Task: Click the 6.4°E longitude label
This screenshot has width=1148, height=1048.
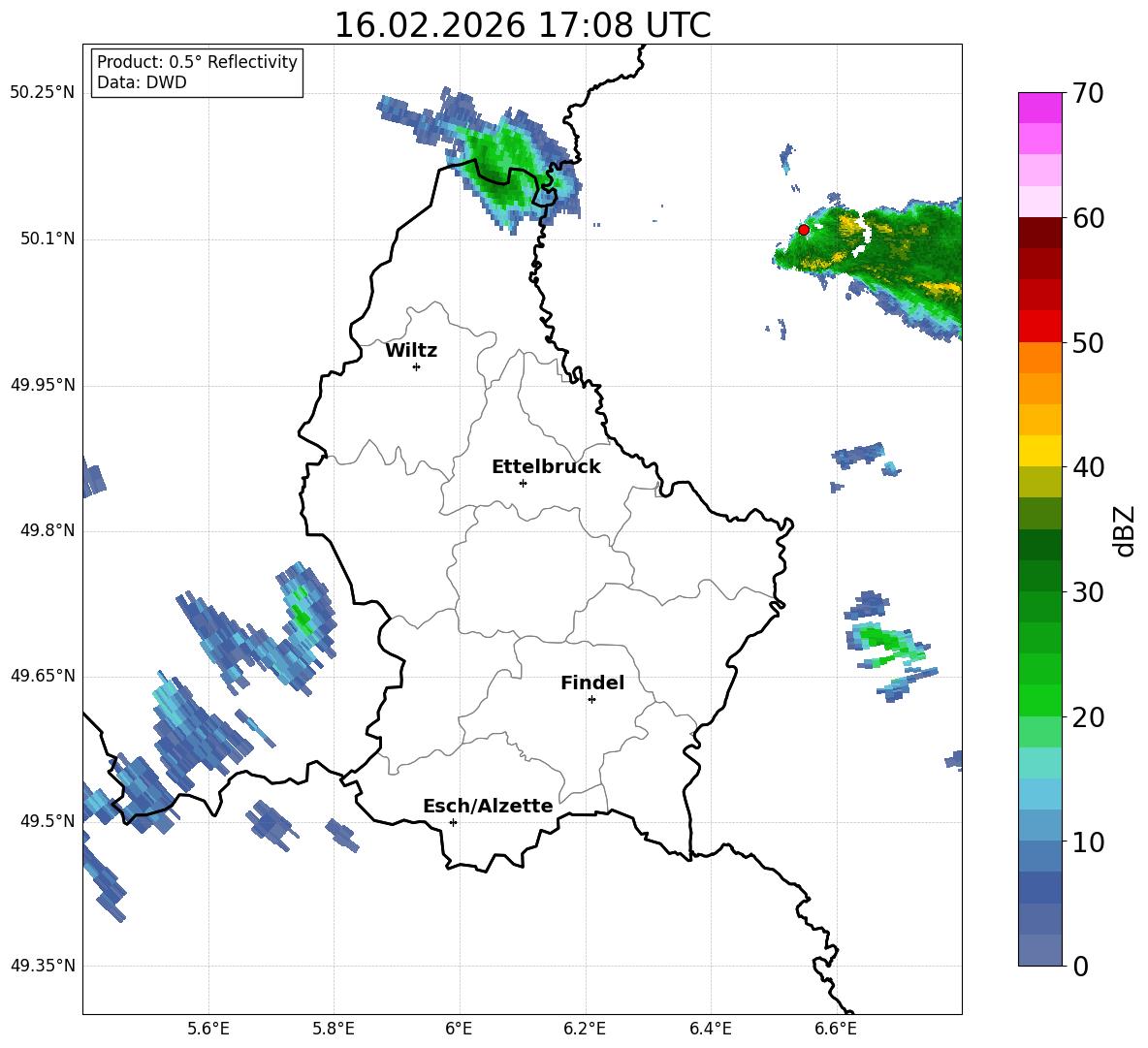Action: (x=710, y=1029)
